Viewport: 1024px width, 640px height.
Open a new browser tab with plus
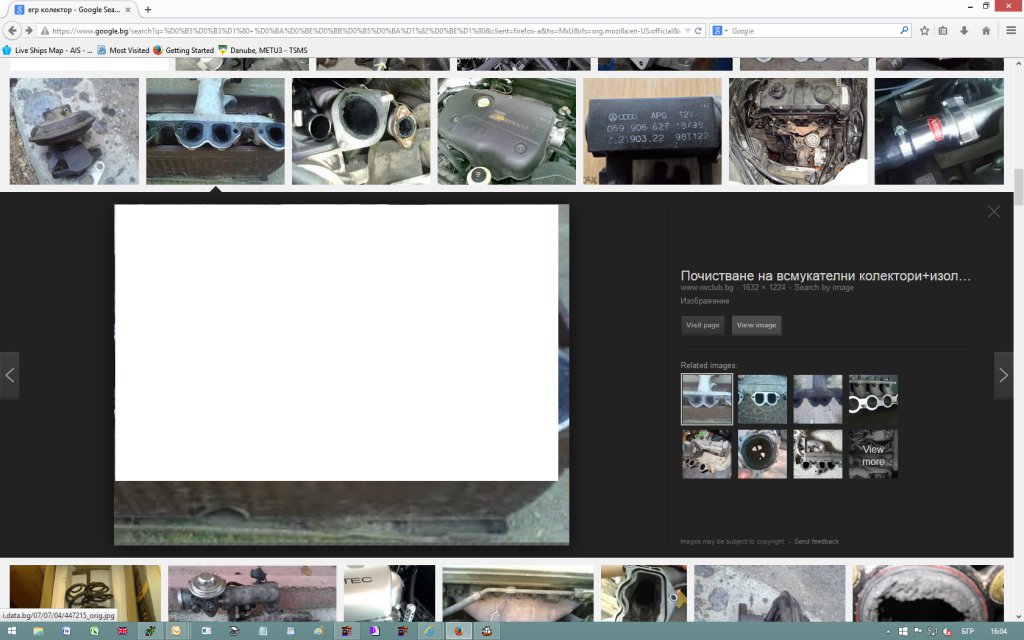point(148,9)
